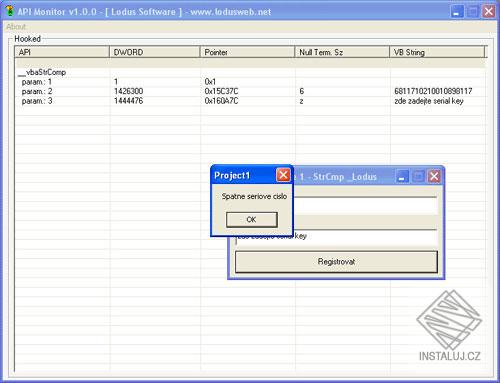This screenshot has width=500, height=383.
Task: Click the API column header
Action: pyautogui.click(x=62, y=52)
